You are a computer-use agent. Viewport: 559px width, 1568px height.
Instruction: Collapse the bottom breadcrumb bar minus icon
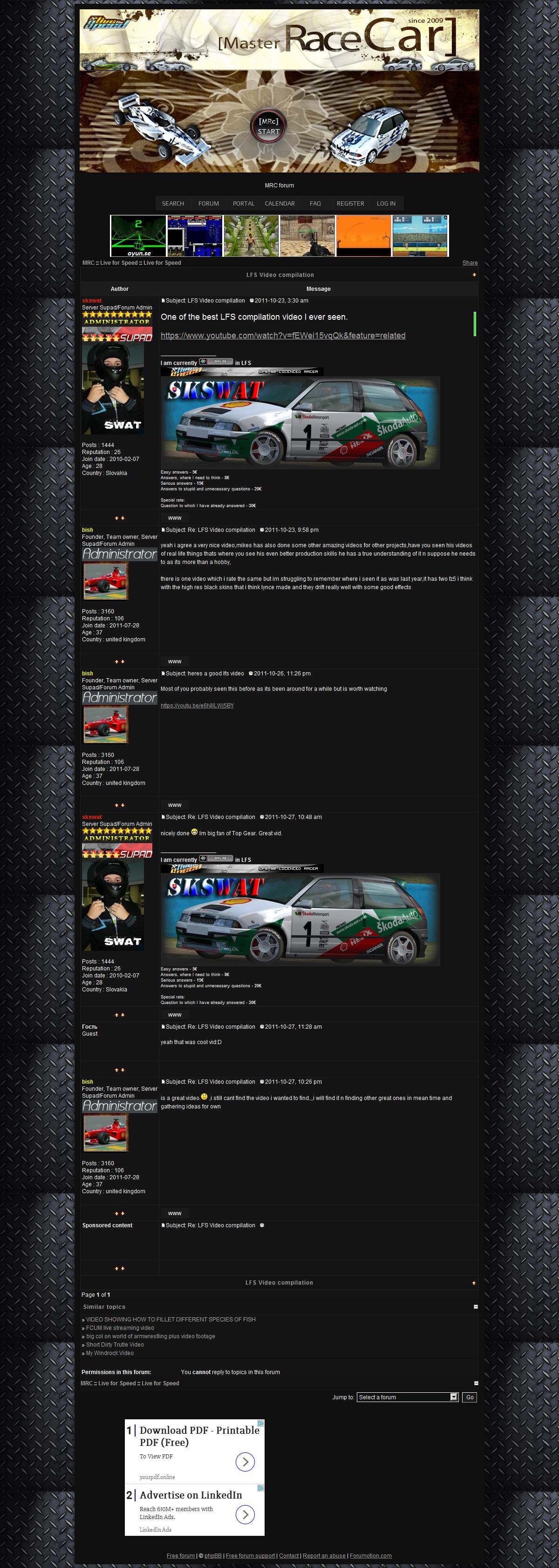click(x=476, y=1383)
